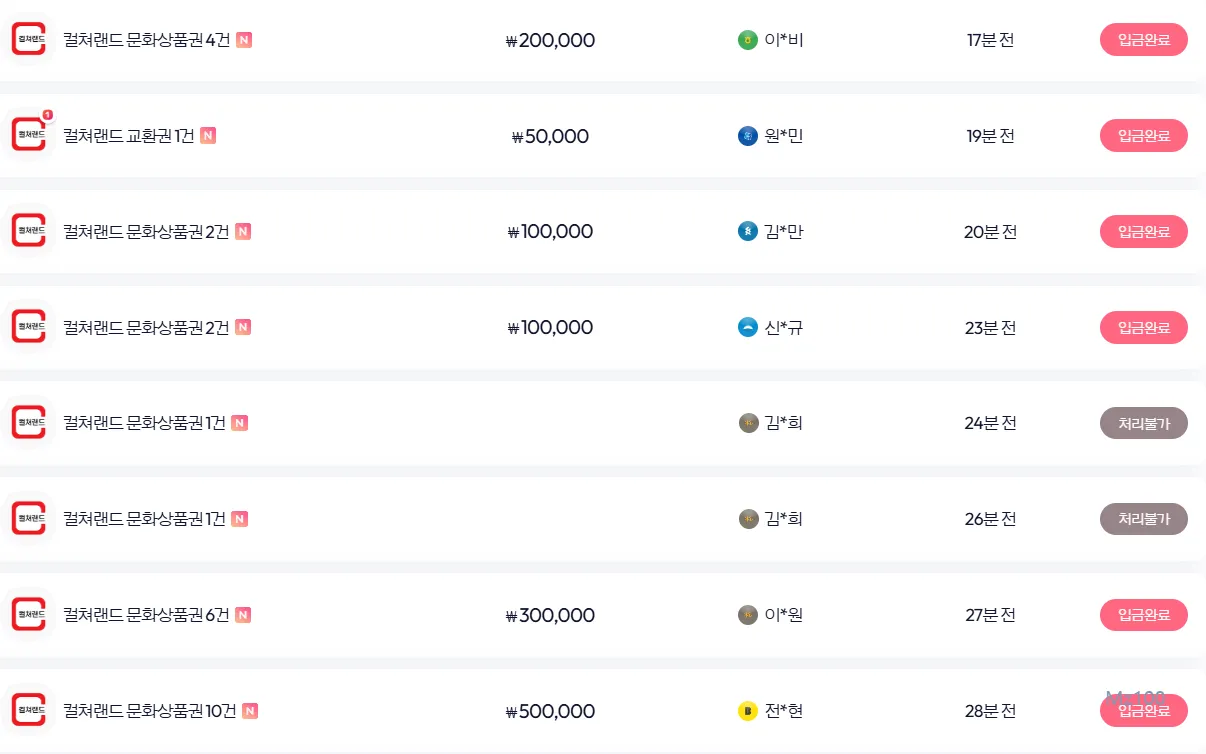The image size is (1206, 754).
Task: Click the N badge next to 문화상품권 6건
Action: [243, 616]
